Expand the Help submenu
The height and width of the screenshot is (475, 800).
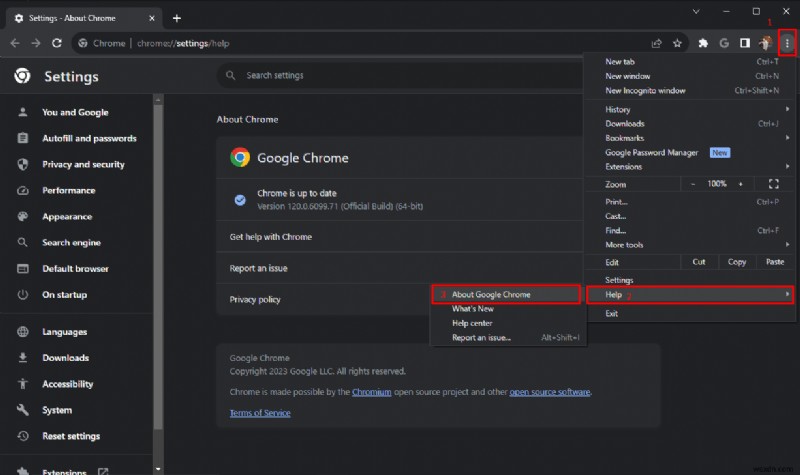pos(691,294)
